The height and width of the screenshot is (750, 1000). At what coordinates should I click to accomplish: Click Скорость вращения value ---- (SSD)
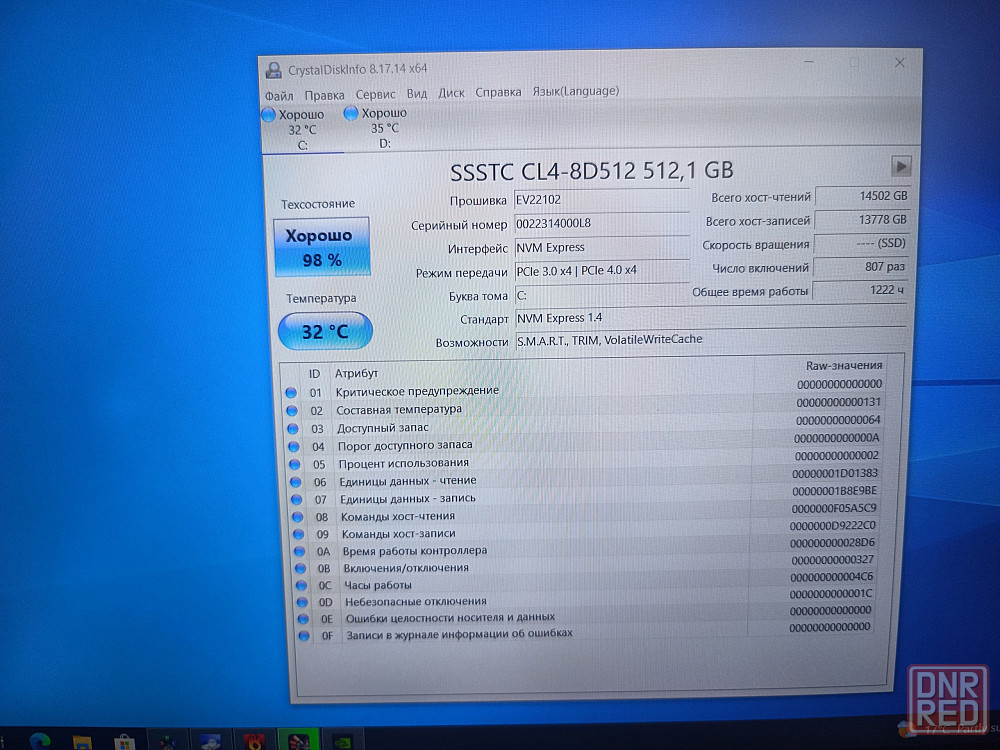860,244
